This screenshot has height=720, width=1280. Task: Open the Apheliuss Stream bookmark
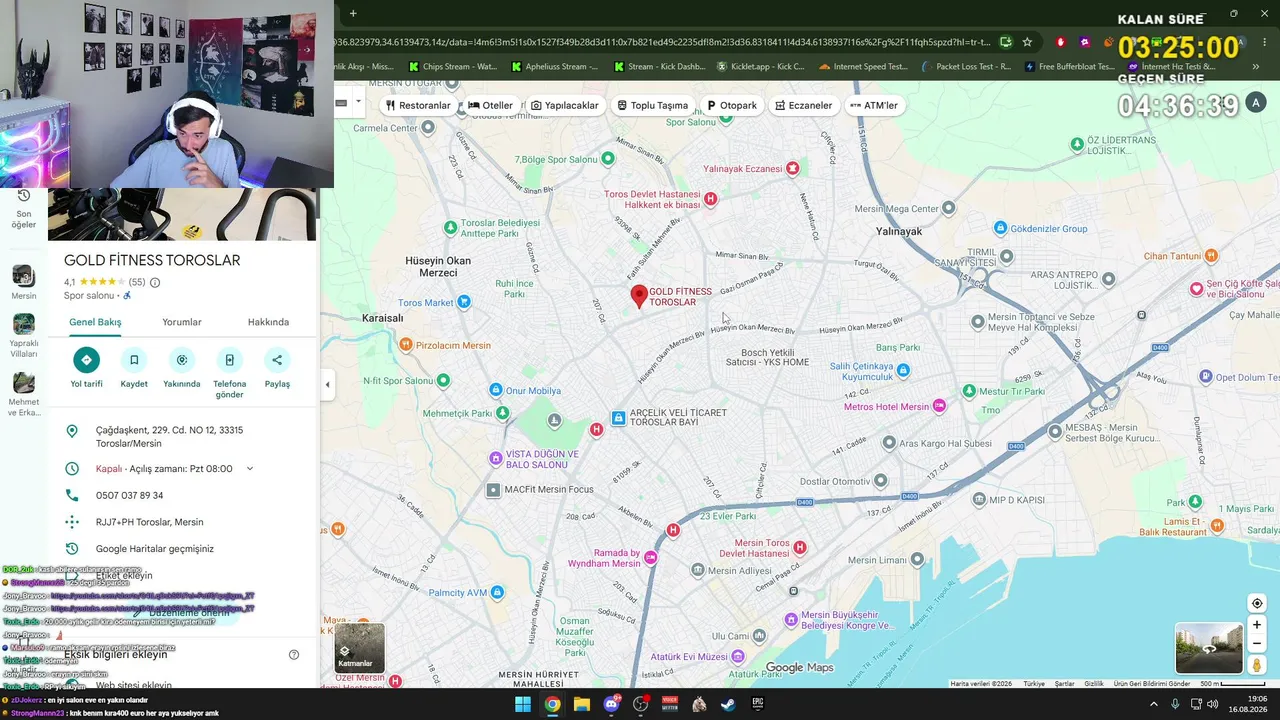coord(555,67)
